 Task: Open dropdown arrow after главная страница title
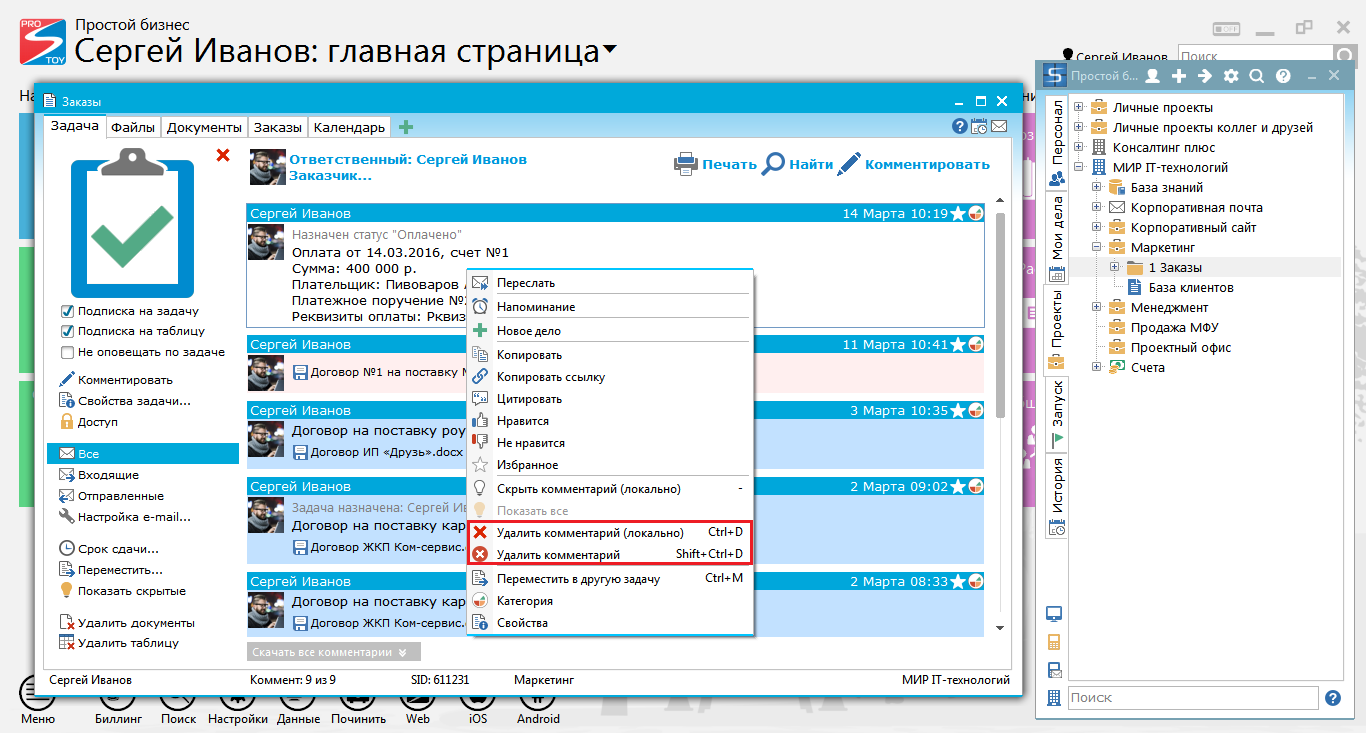(610, 50)
